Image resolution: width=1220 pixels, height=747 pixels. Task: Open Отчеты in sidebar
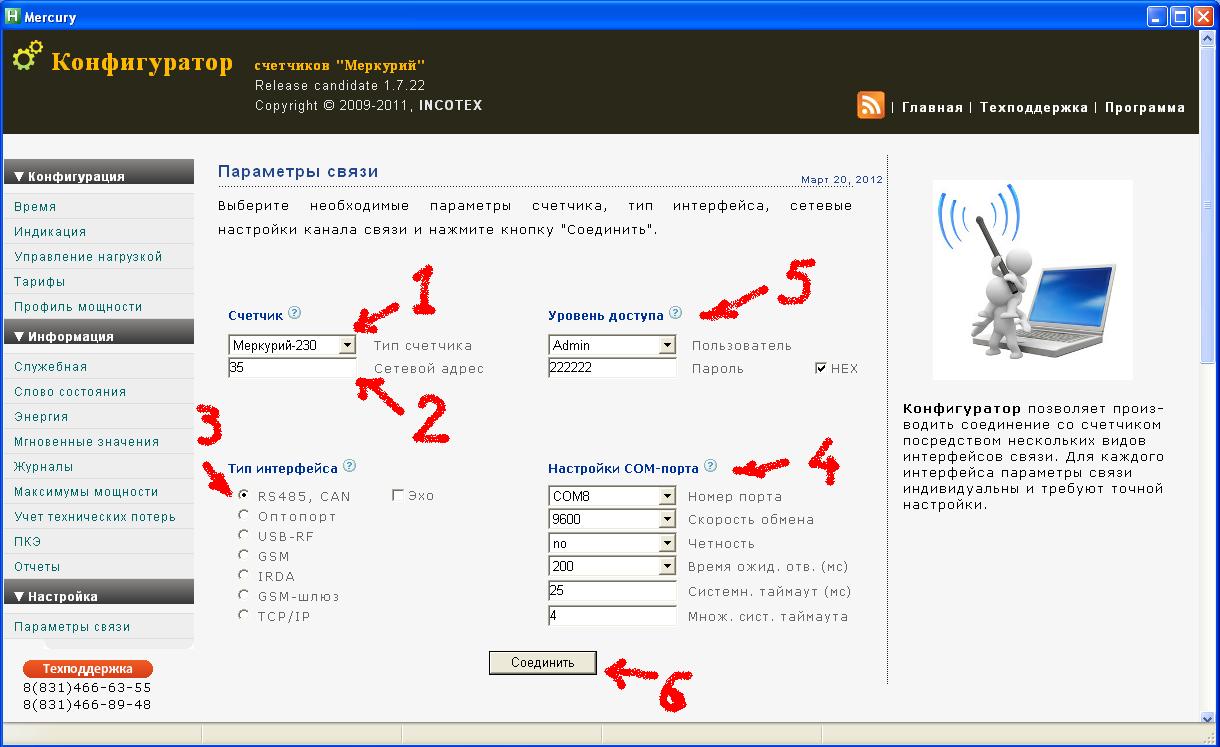(x=37, y=566)
